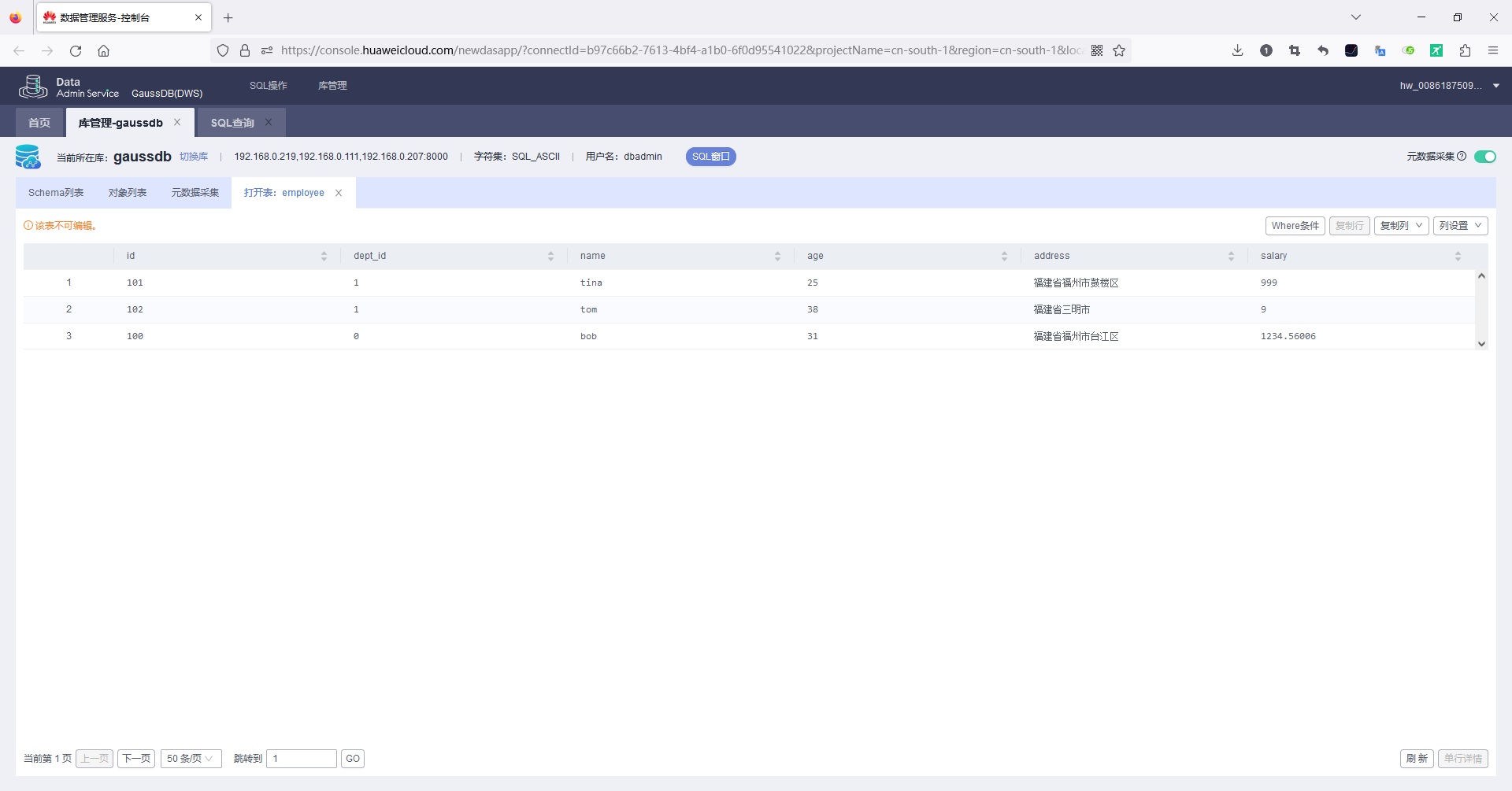Viewport: 1512px width, 791px height.
Task: Select the salary cell '999'
Action: (x=1269, y=283)
